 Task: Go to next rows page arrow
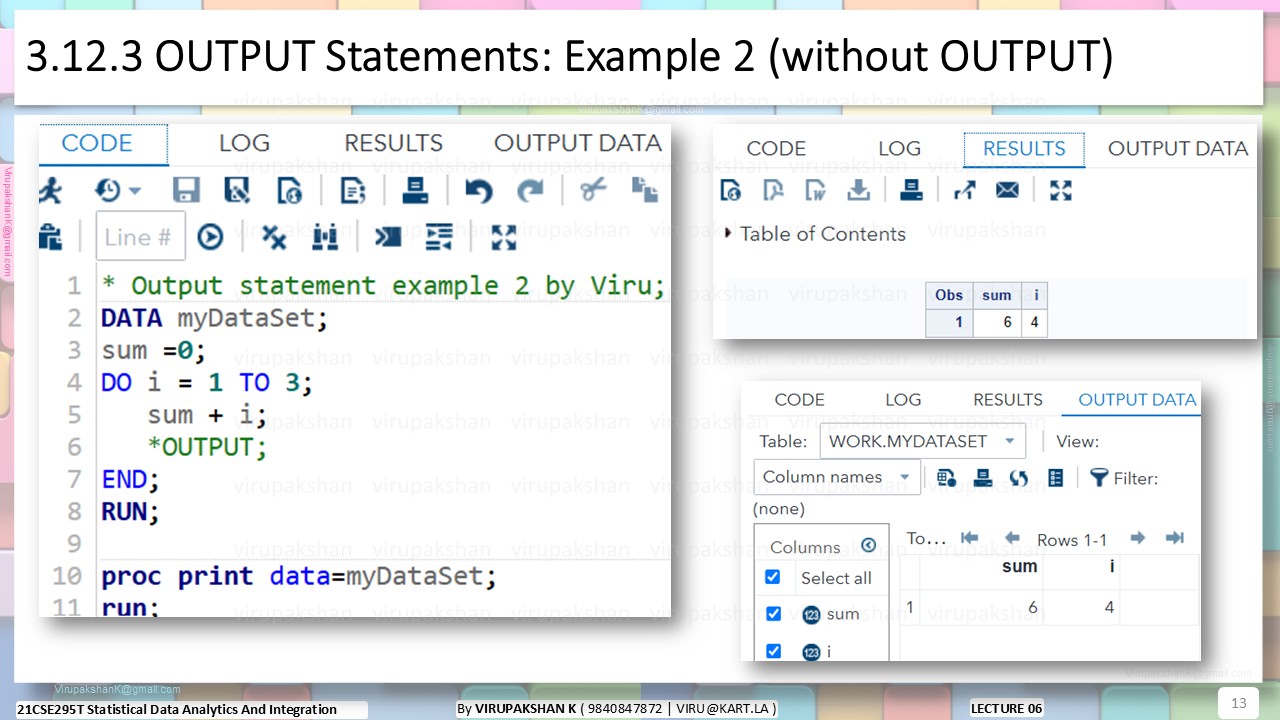1138,538
